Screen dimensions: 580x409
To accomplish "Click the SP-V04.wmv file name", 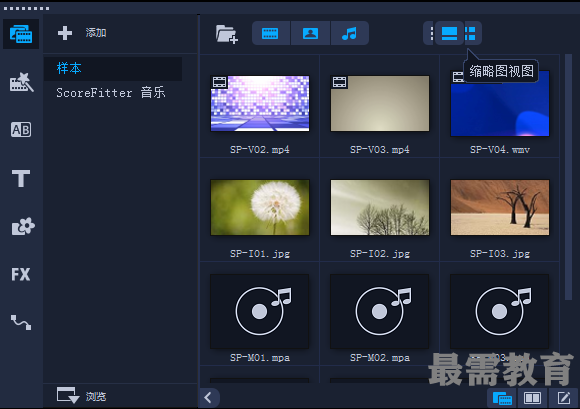I will (x=500, y=150).
